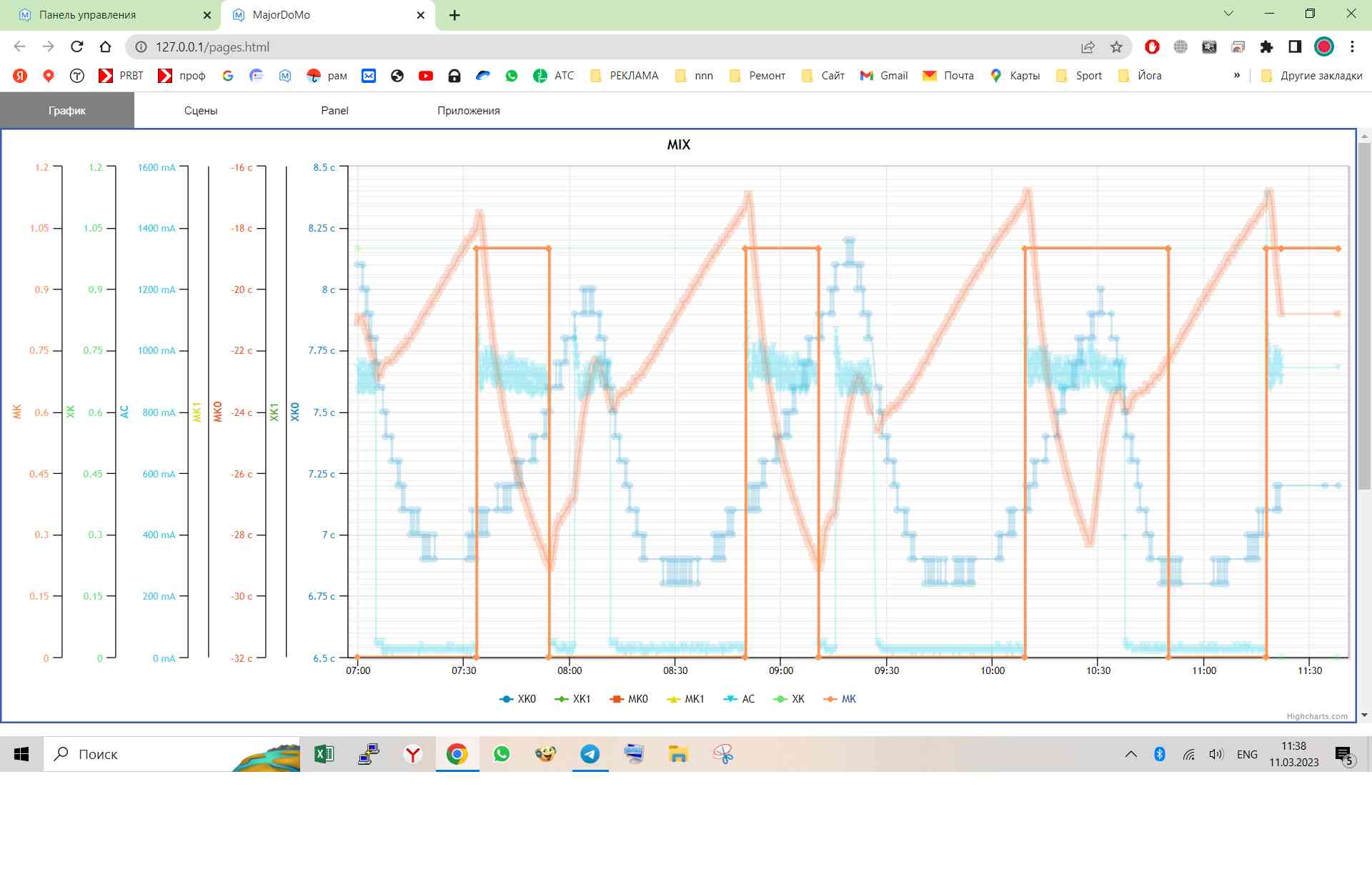Show hidden system tray icons
Viewport: 1372px width, 892px height.
click(1130, 754)
